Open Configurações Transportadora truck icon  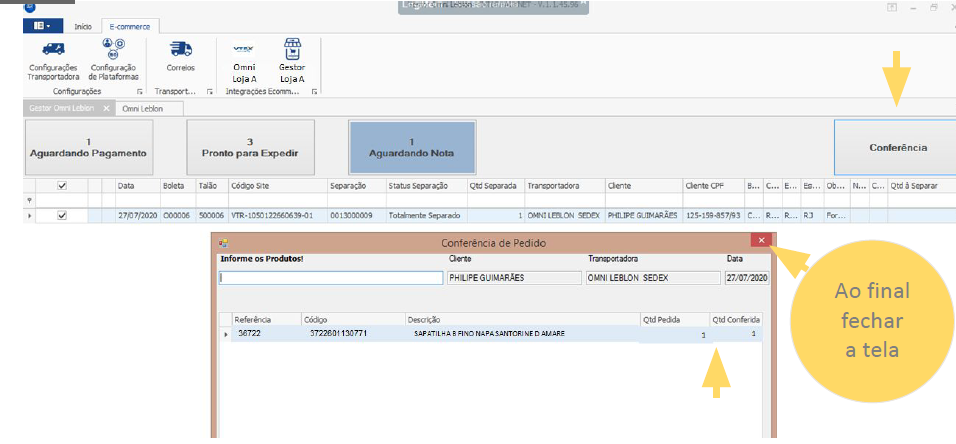[54, 49]
